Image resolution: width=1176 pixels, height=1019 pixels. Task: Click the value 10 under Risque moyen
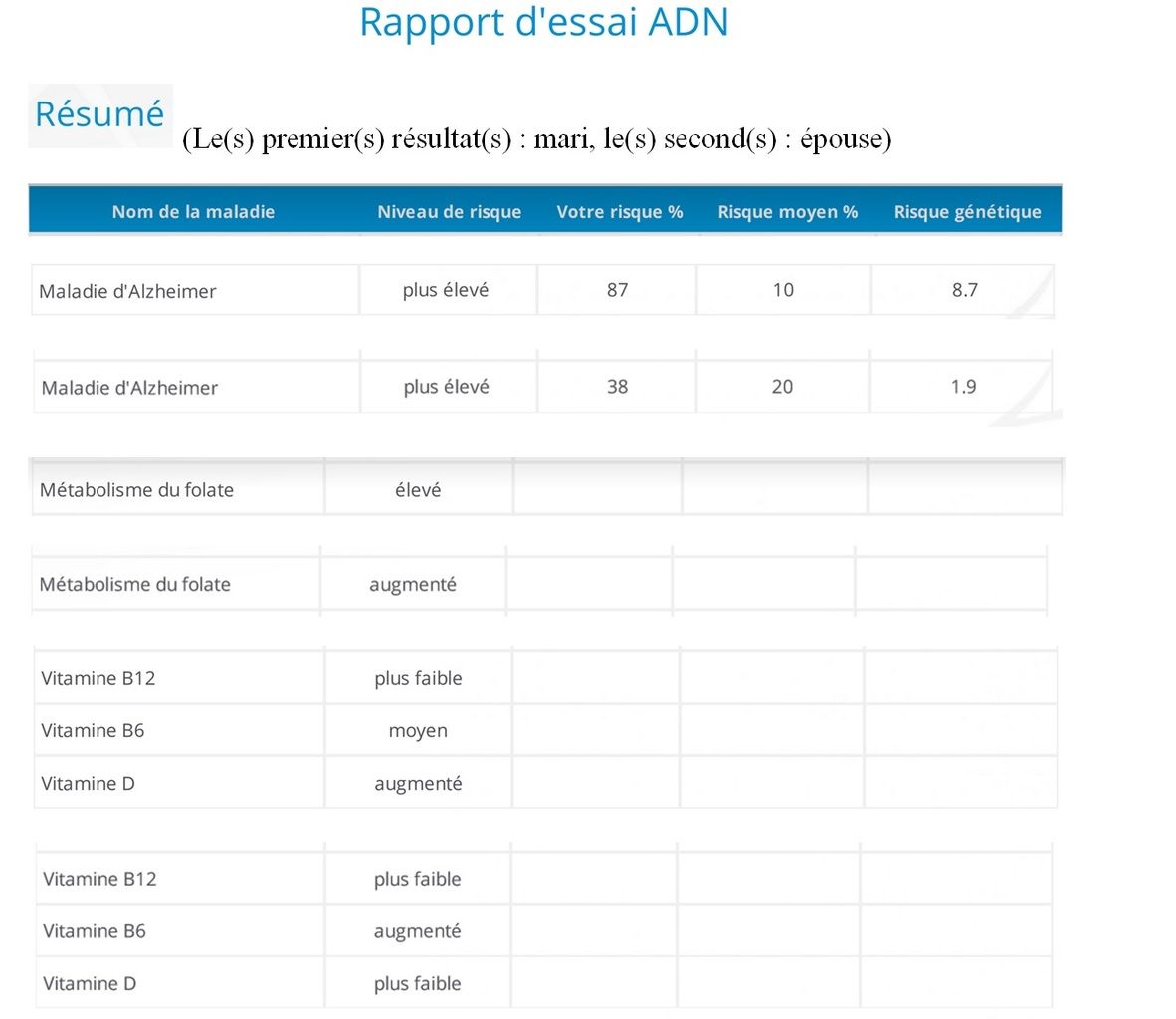tap(783, 290)
